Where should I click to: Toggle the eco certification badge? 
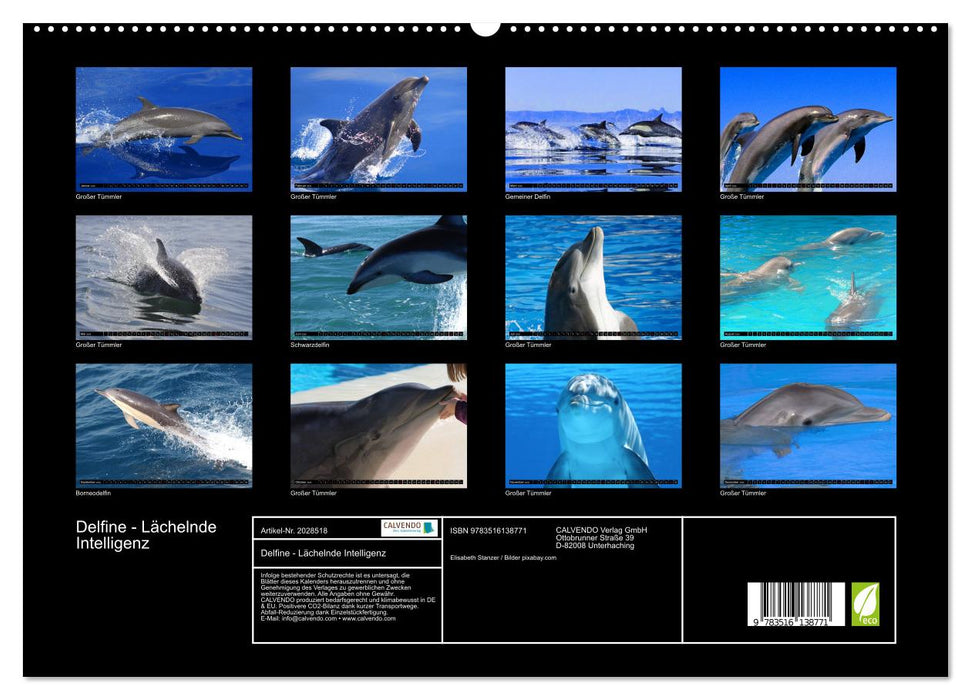(x=865, y=603)
